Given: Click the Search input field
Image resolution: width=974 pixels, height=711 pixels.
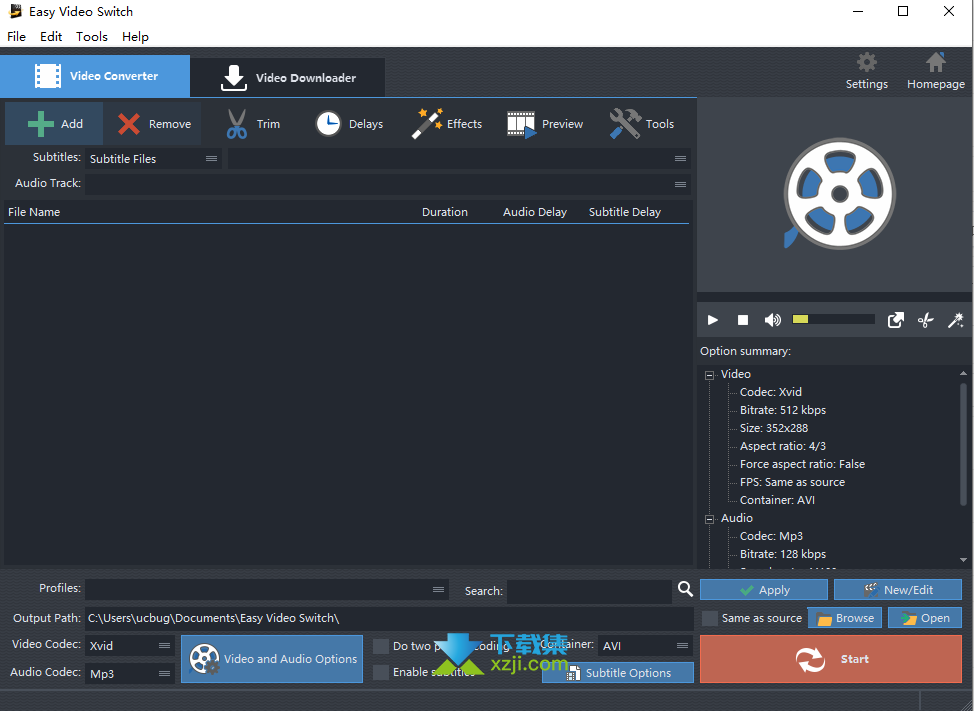Looking at the screenshot, I should coord(589,591).
